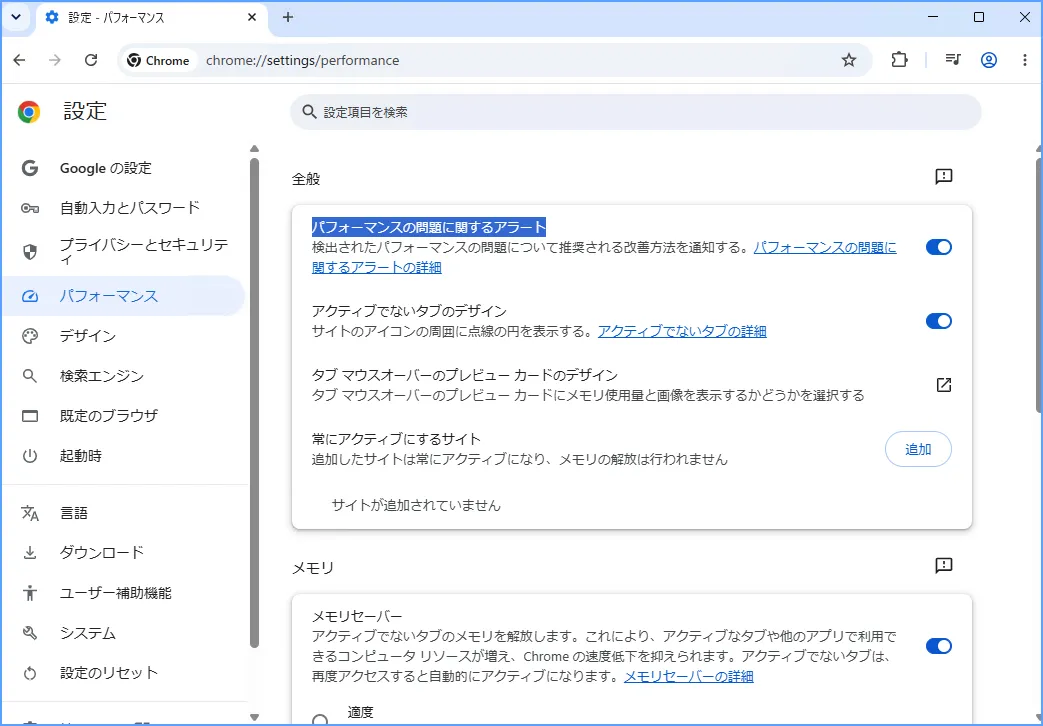Open 既定のブラウザ settings section
This screenshot has height=726, width=1043.
[x=124, y=416]
